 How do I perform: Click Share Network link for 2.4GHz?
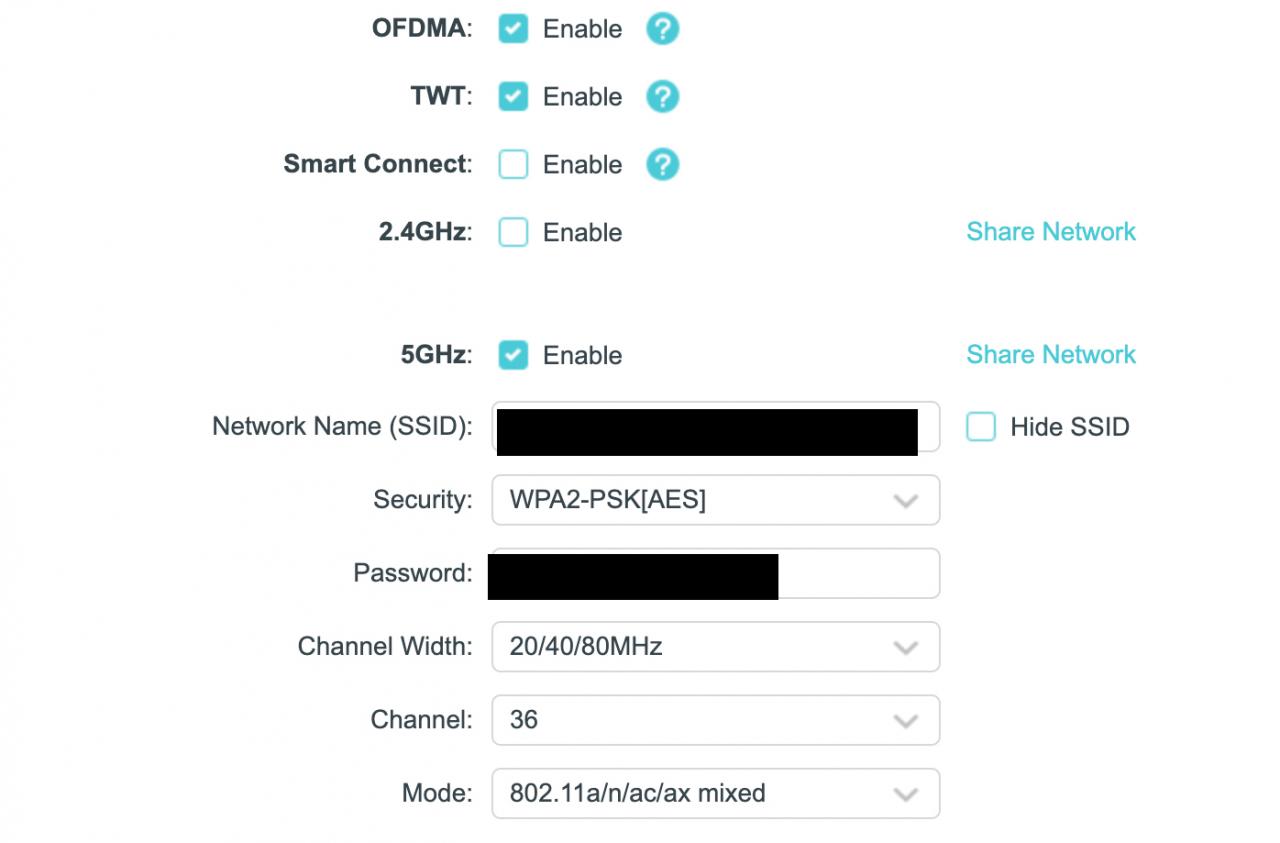[x=1051, y=232]
